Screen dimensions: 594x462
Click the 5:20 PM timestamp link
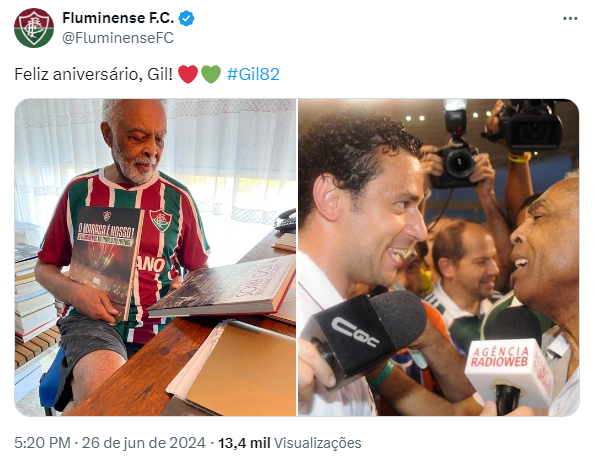(x=42, y=443)
